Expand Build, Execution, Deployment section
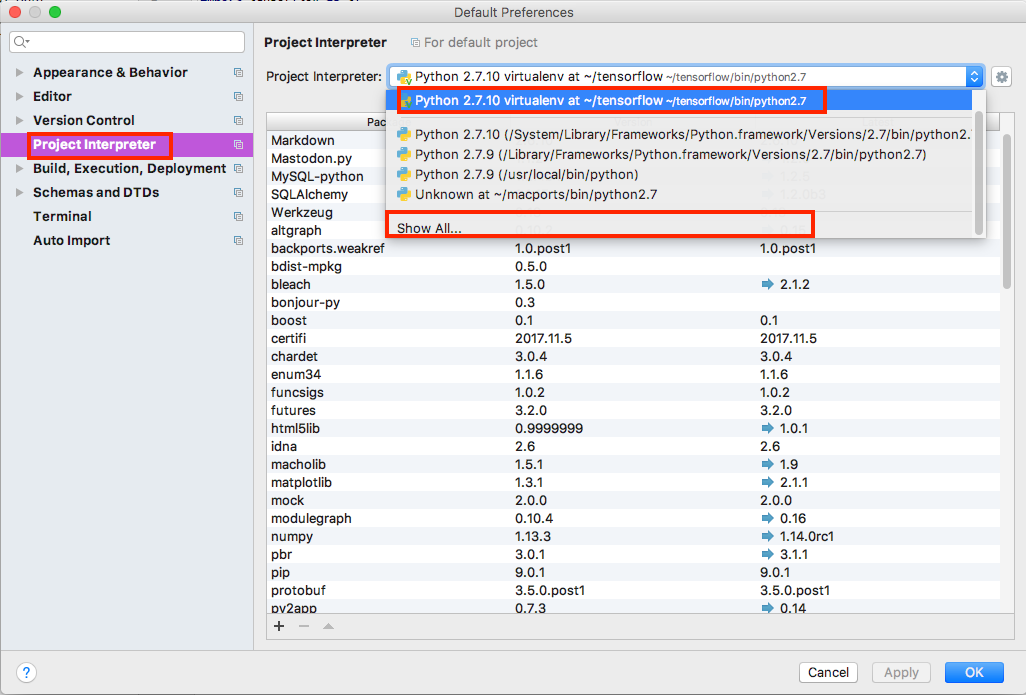Image resolution: width=1026 pixels, height=695 pixels. pyautogui.click(x=20, y=169)
